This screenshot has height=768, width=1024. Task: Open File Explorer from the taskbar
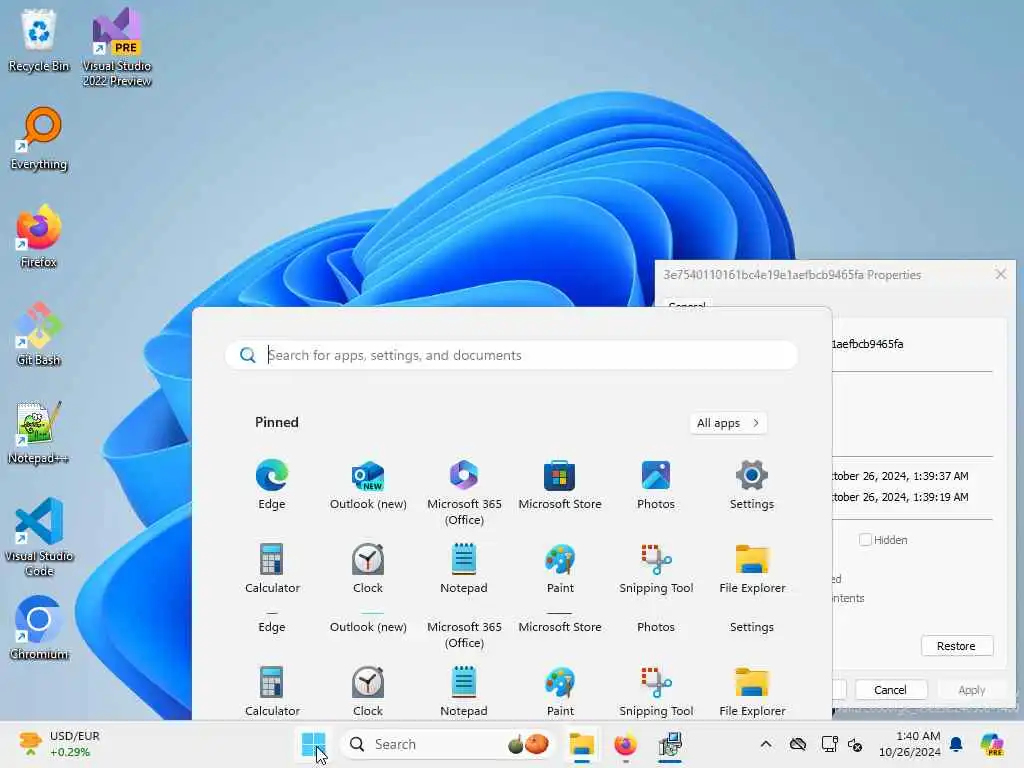[x=581, y=744]
